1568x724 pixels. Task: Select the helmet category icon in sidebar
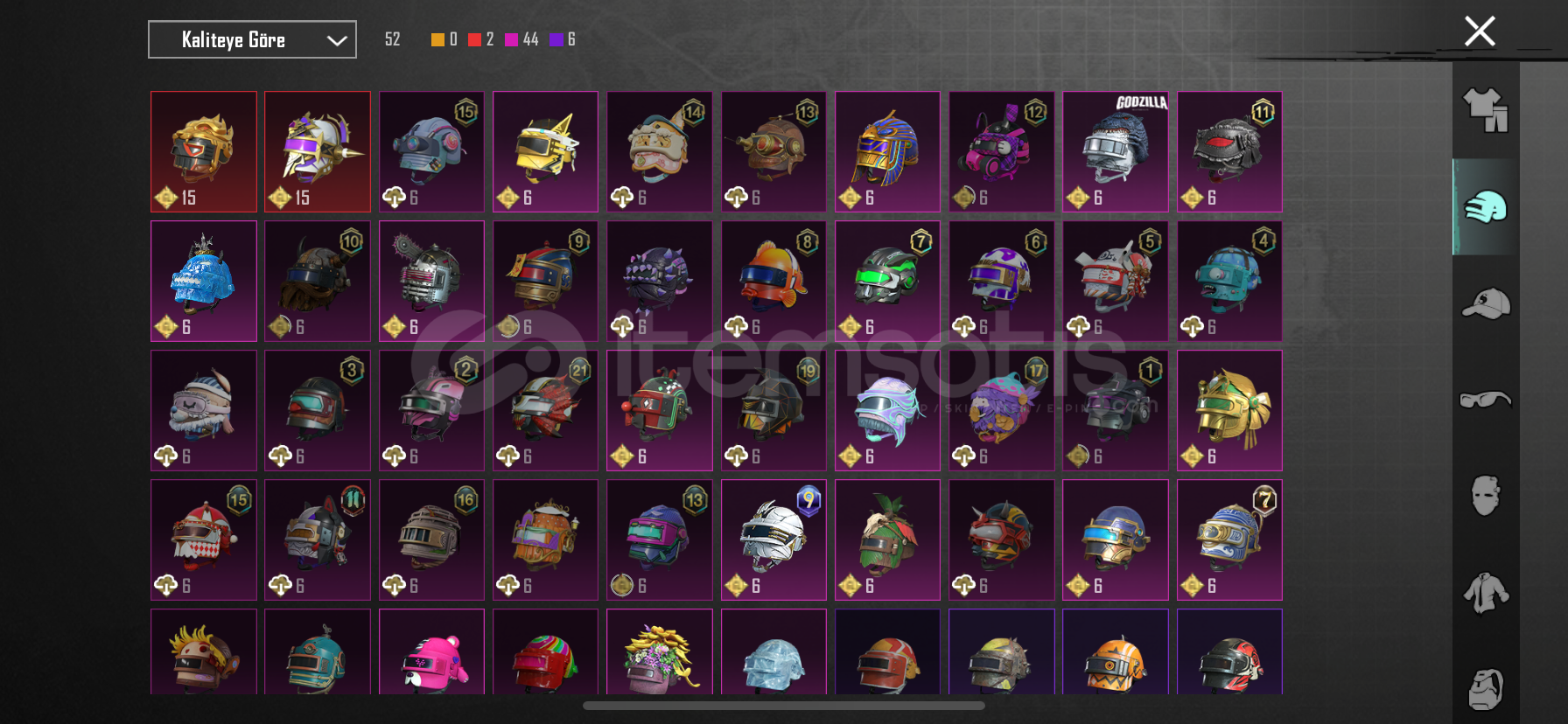point(1486,207)
